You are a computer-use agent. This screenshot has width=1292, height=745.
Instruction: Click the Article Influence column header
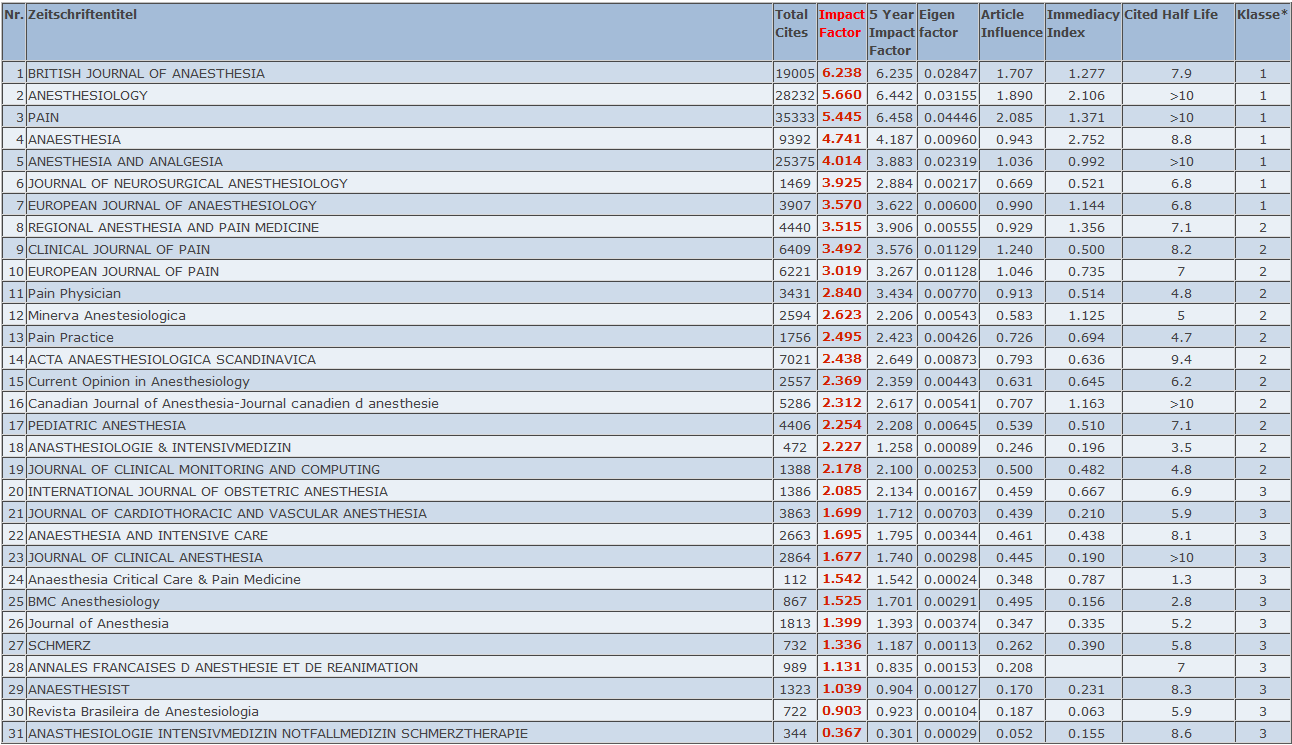[1011, 24]
